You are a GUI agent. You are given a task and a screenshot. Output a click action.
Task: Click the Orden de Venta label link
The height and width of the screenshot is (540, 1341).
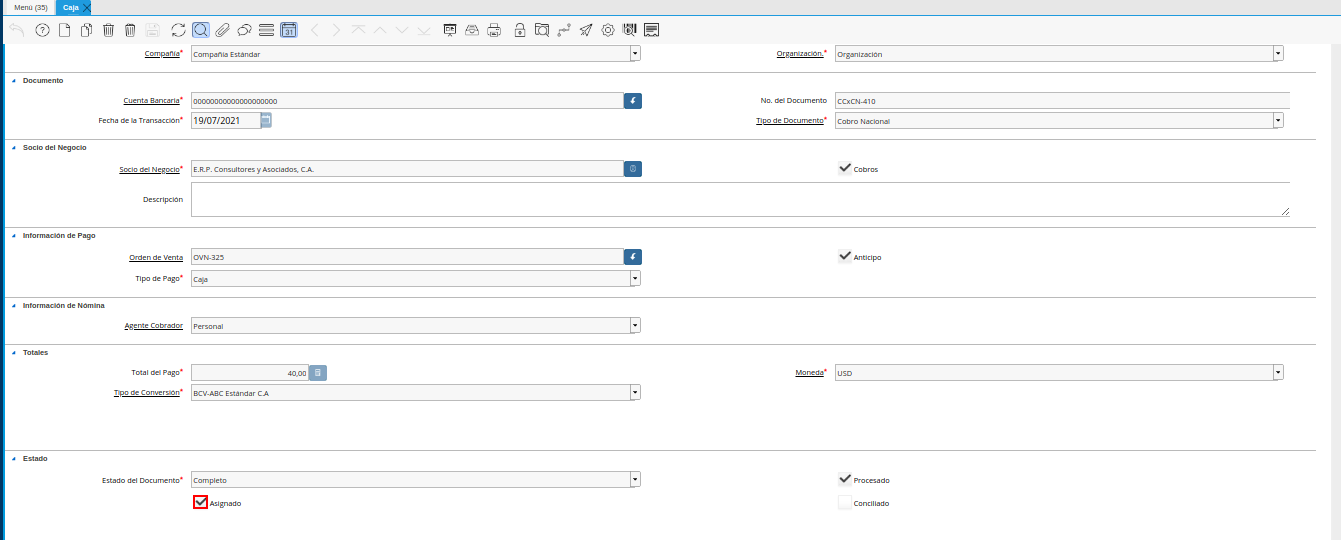pos(156,257)
